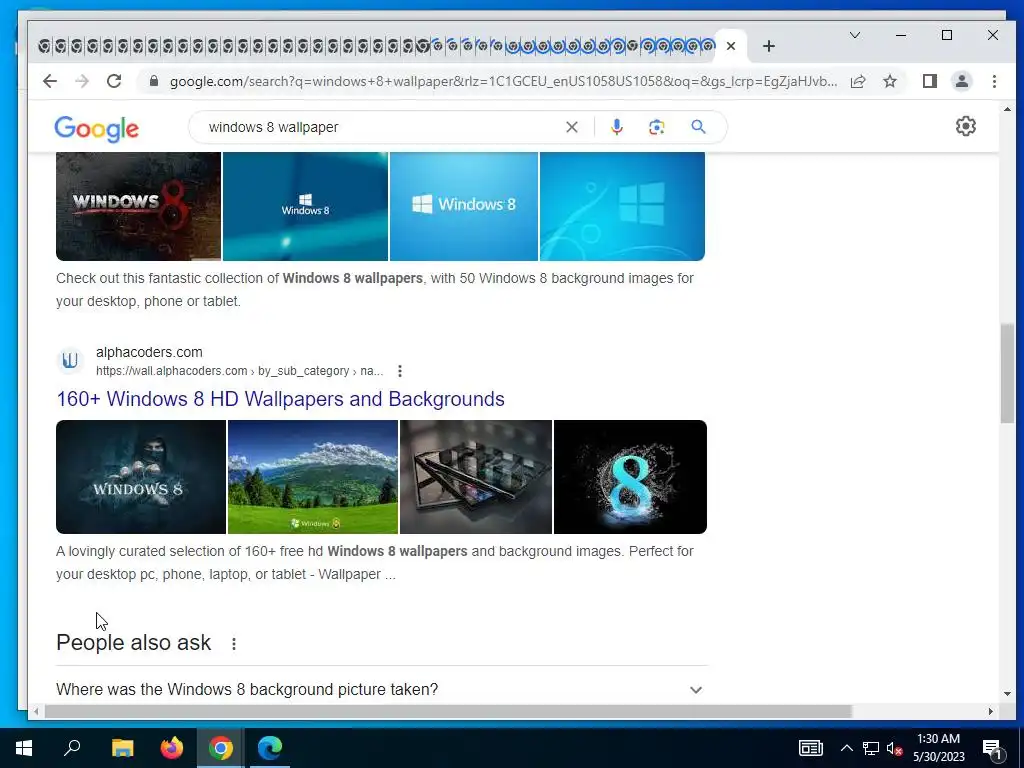Open the notification center

click(x=993, y=749)
